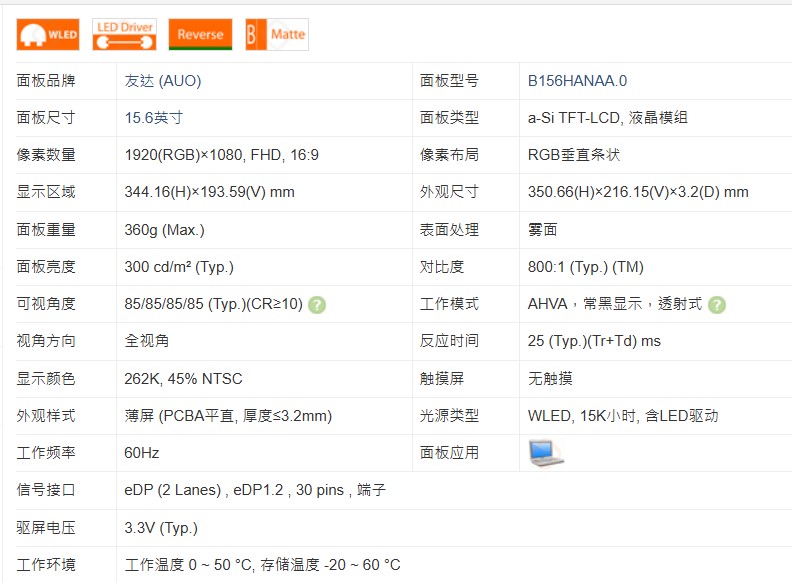Click the orange Reverse badge

tap(200, 34)
